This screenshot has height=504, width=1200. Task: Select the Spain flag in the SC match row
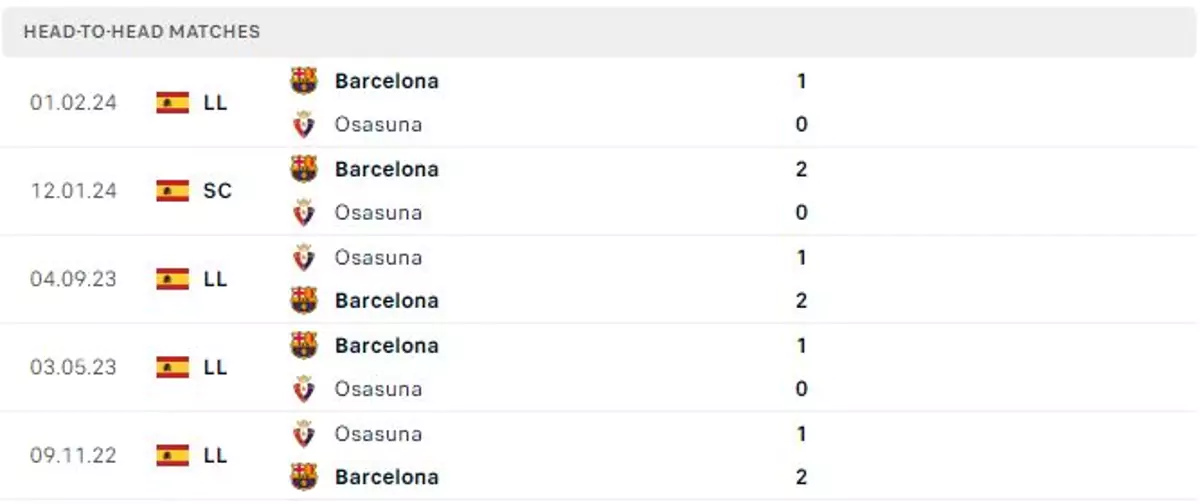173,190
